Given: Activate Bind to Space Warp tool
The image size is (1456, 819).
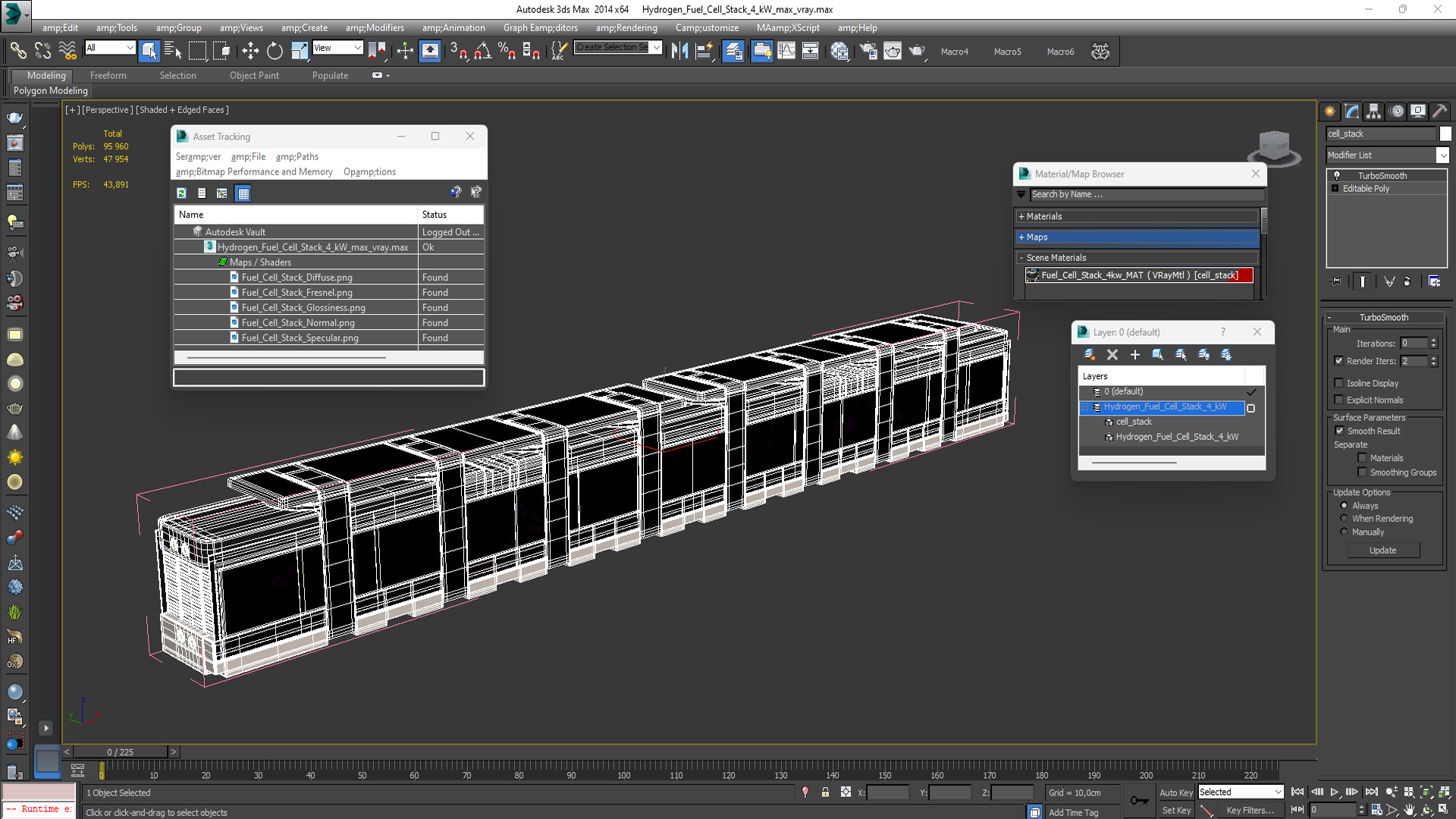Looking at the screenshot, I should tap(67, 51).
